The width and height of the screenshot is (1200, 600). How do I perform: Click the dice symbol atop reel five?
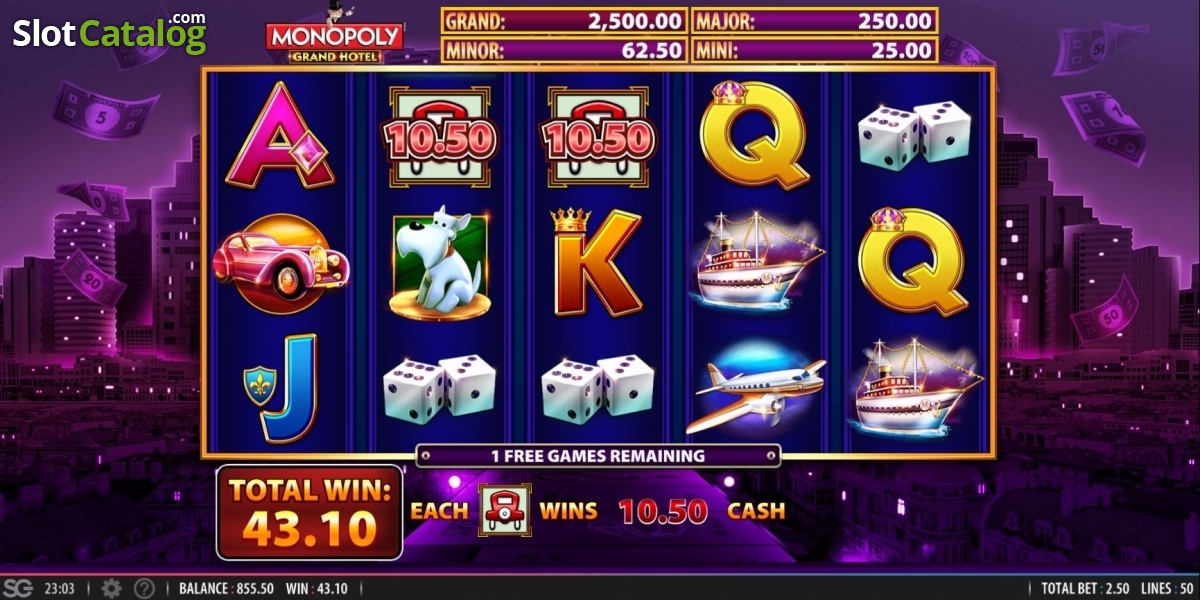tap(914, 135)
